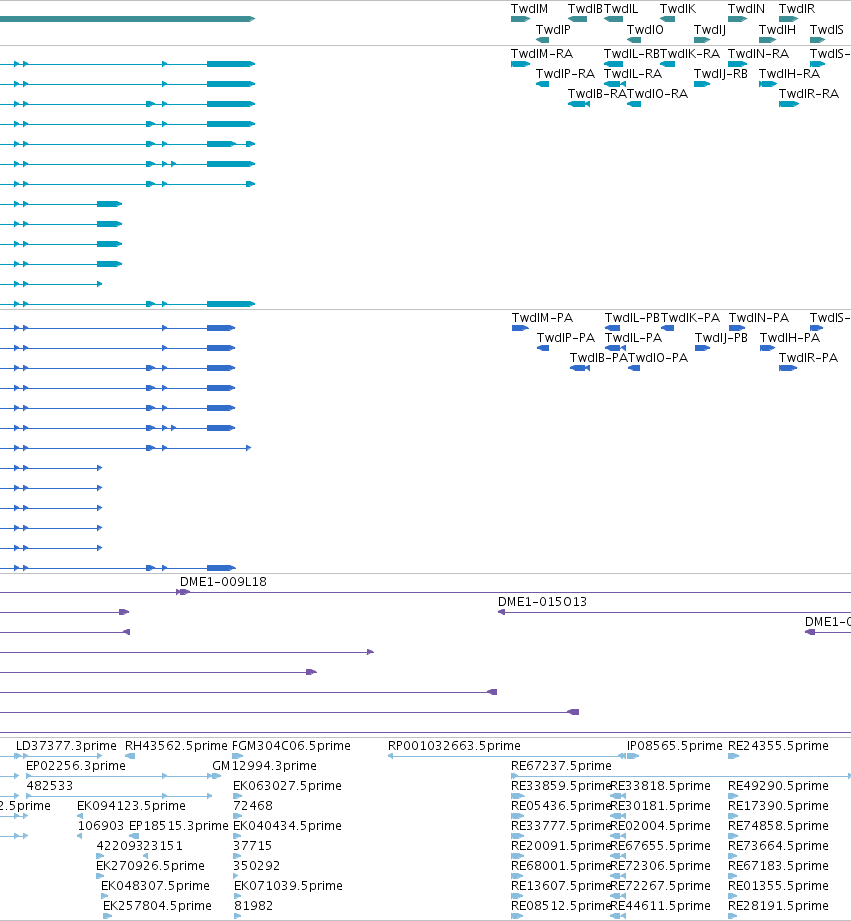Image resolution: width=851 pixels, height=921 pixels.
Task: Select the EP02256.3prime EST label
Action: pyautogui.click(x=76, y=765)
